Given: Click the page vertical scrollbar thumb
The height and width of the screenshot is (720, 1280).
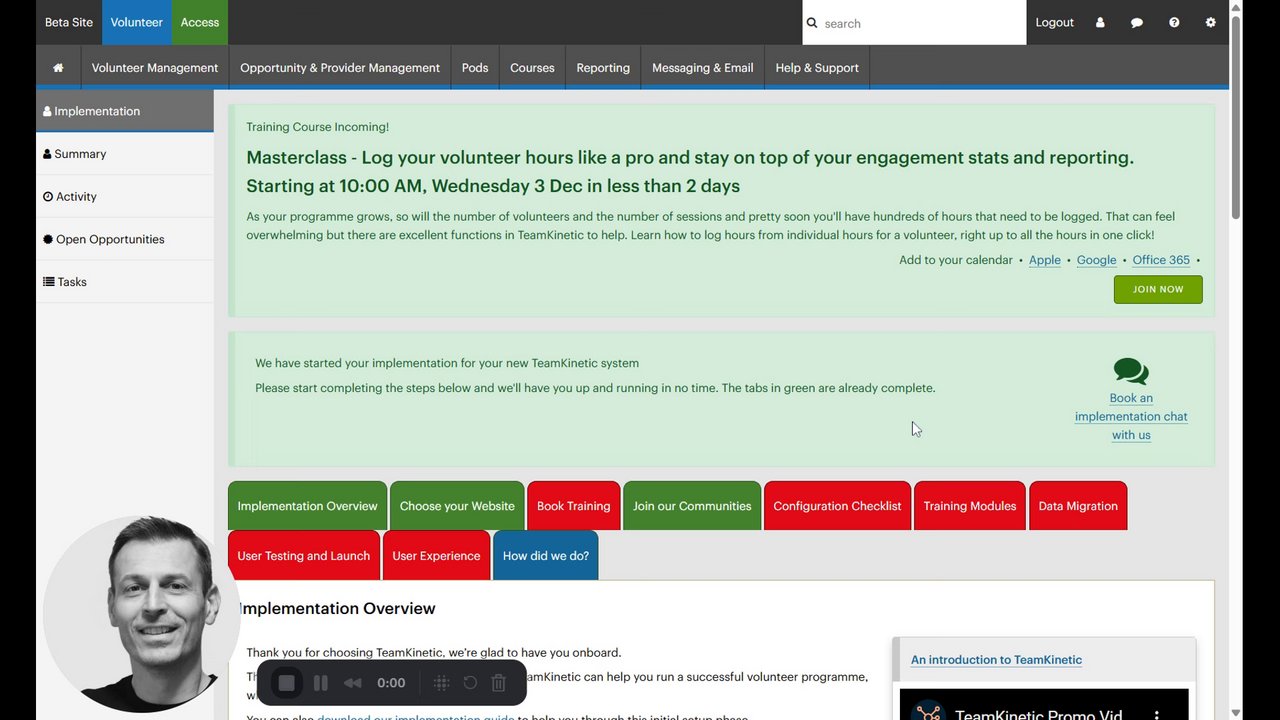Looking at the screenshot, I should pyautogui.click(x=1236, y=118).
